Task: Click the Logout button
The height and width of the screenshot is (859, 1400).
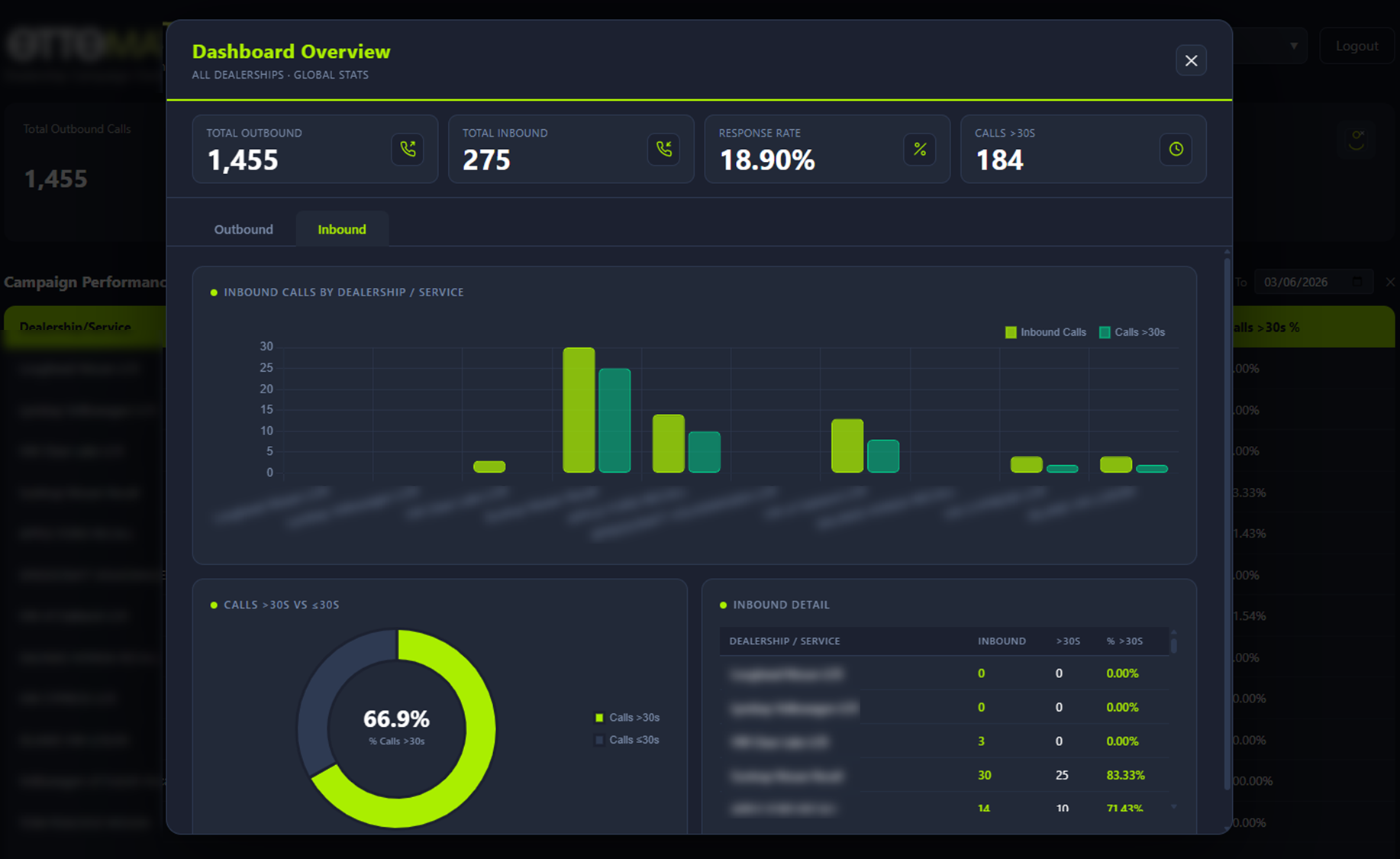Action: [1356, 46]
